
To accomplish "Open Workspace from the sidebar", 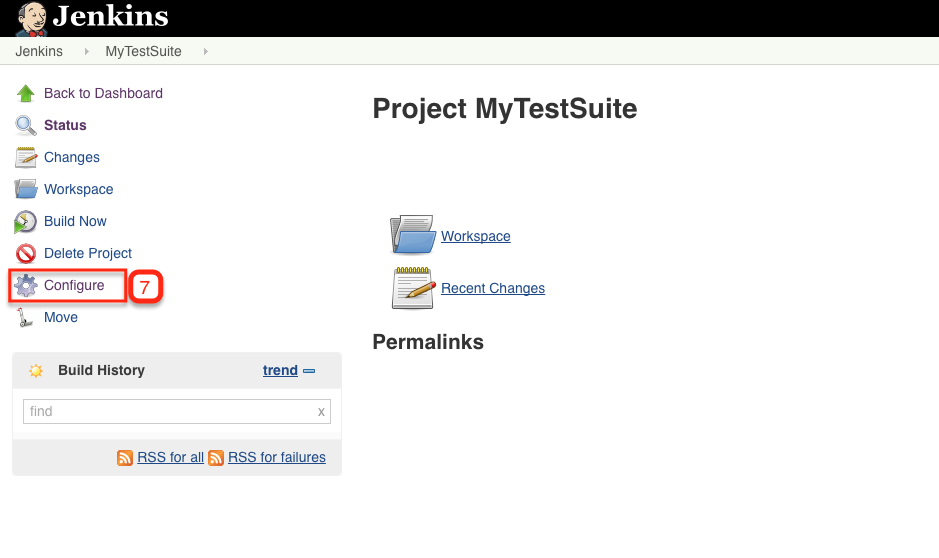I will [x=78, y=189].
